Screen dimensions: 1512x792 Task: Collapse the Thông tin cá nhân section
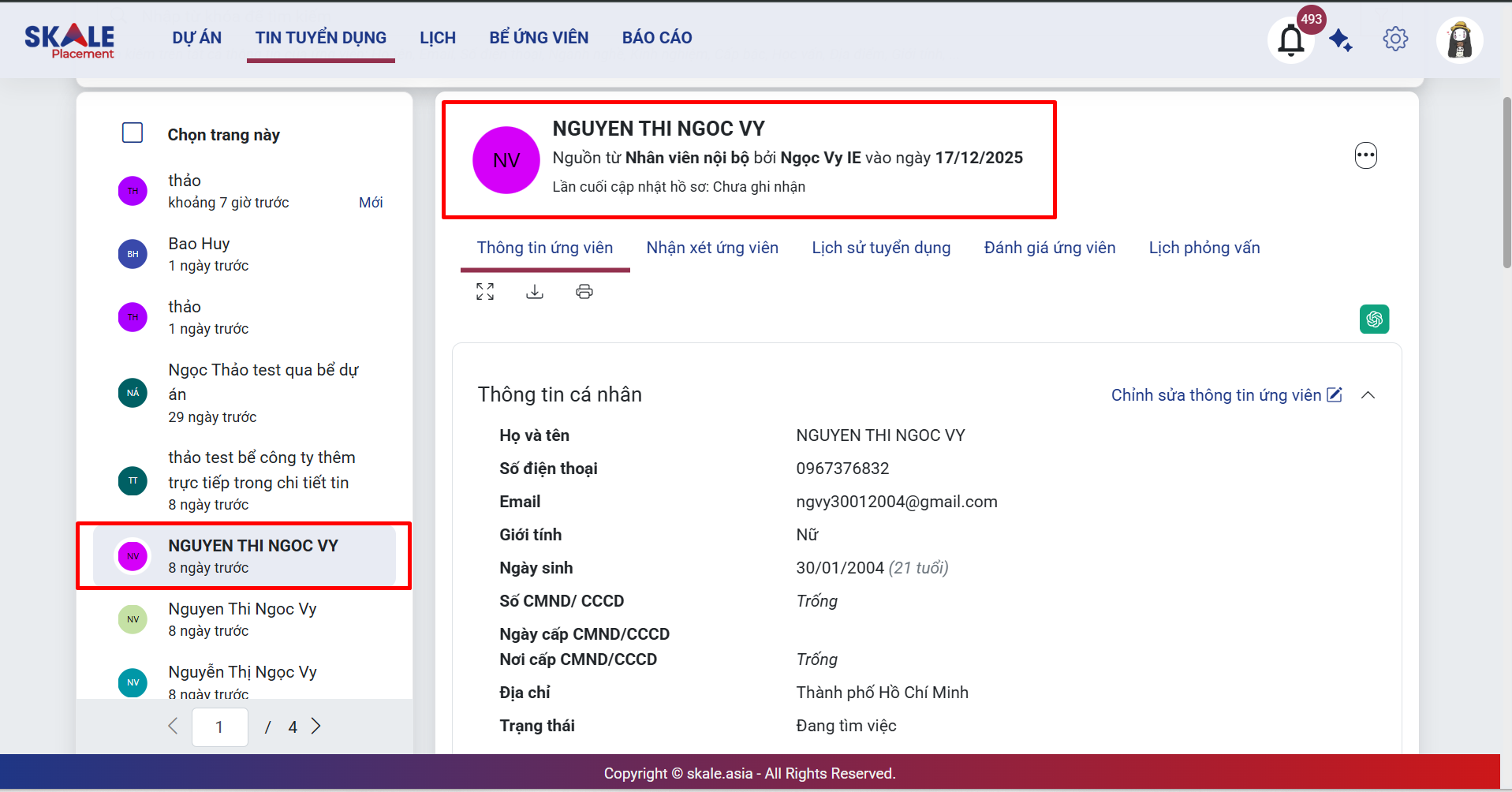[x=1368, y=395]
